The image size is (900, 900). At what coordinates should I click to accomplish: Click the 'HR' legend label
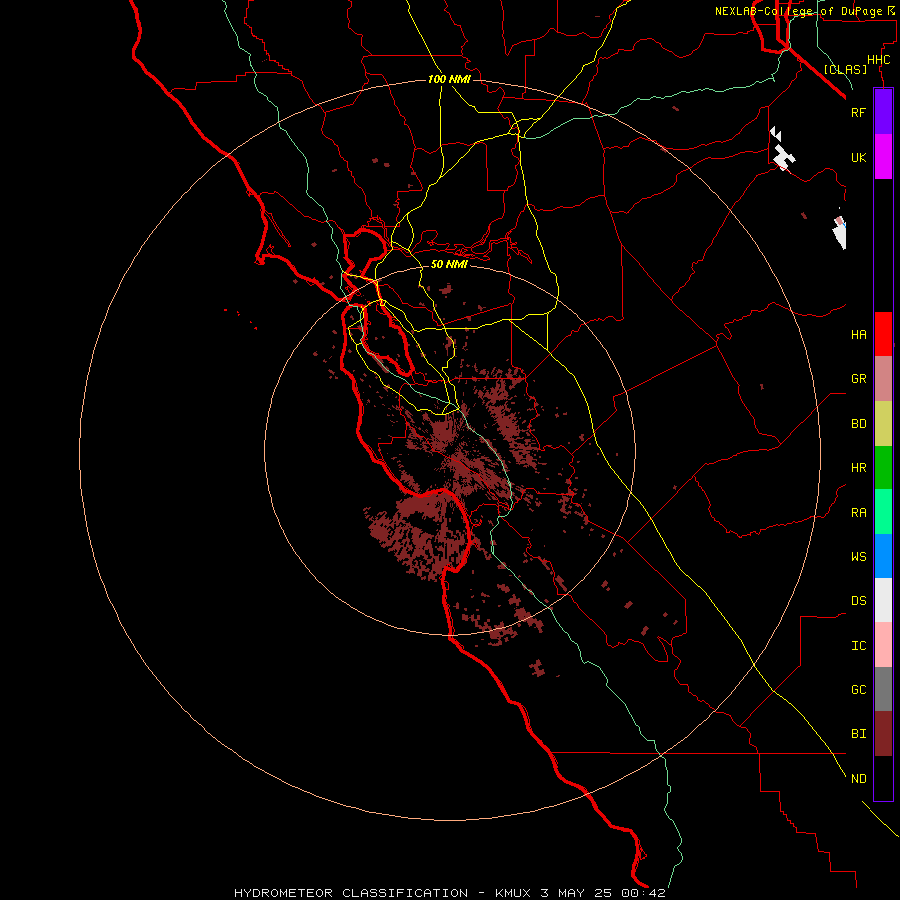pos(858,468)
